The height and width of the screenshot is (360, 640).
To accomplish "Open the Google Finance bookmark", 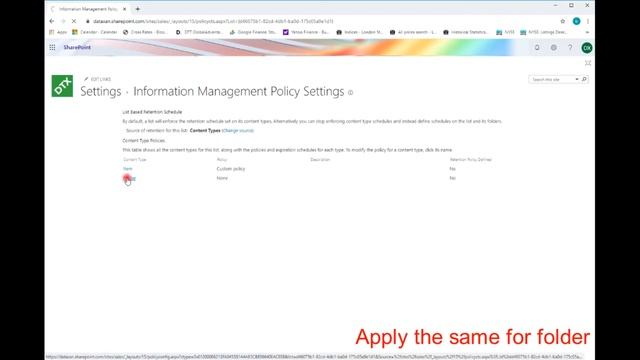I will point(253,32).
